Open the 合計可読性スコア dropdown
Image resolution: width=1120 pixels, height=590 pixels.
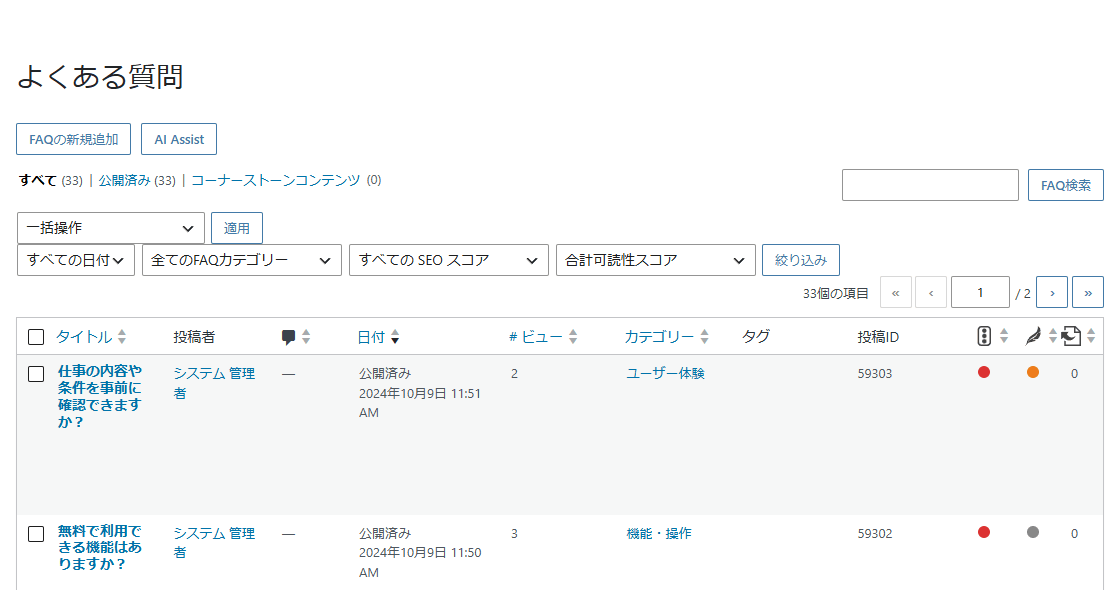[656, 260]
